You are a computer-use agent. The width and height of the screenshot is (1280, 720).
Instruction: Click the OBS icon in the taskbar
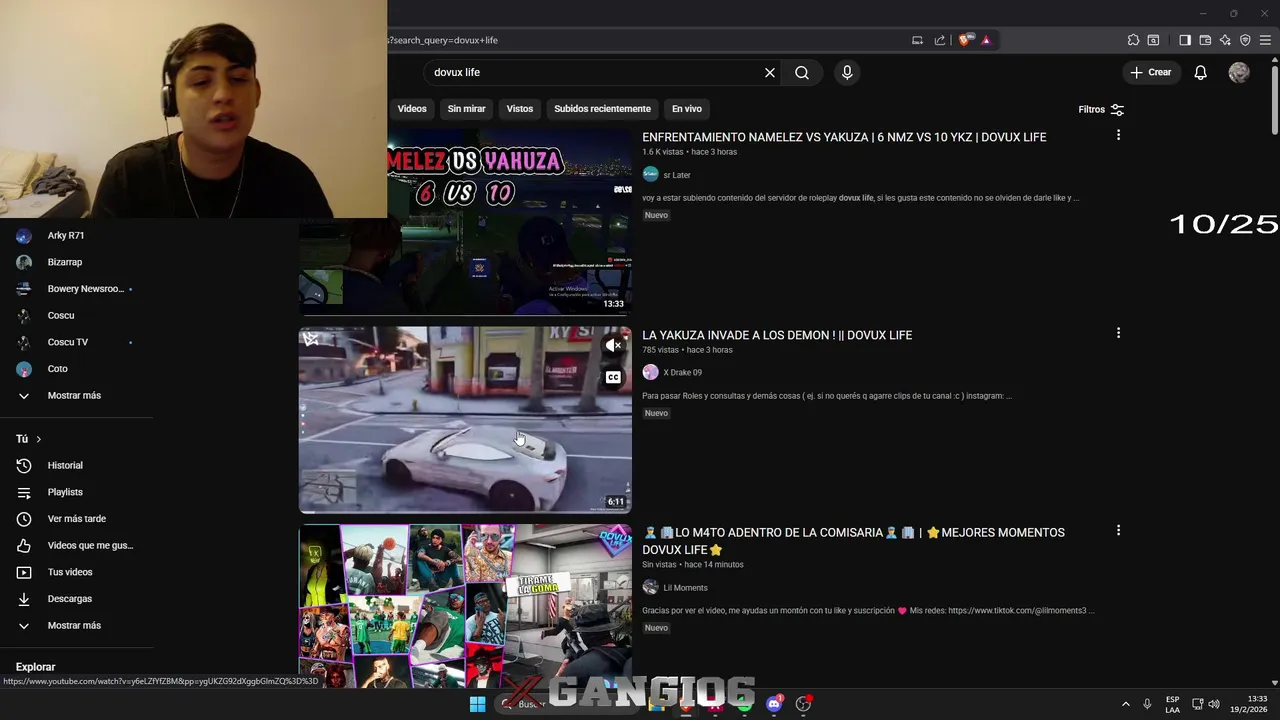pos(803,704)
